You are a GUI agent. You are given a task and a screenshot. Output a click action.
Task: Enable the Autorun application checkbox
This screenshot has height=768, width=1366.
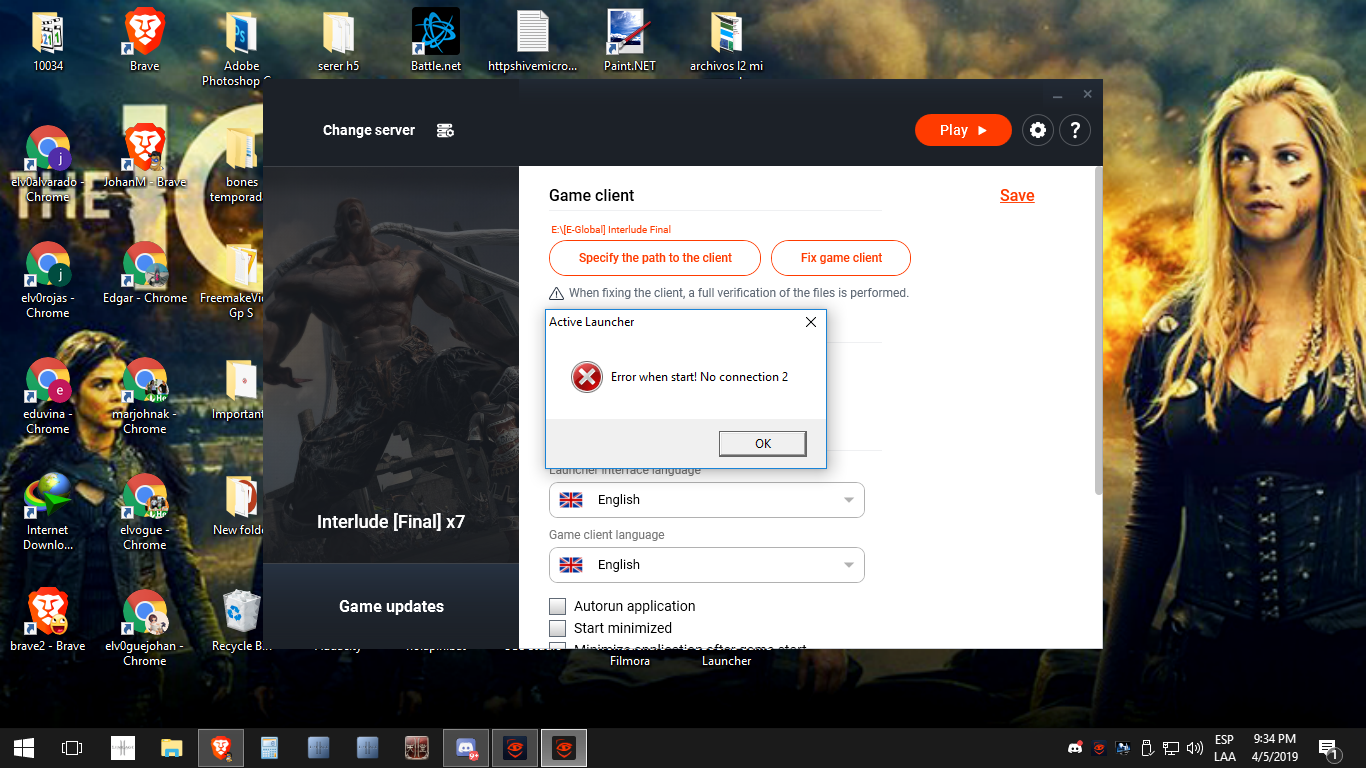coord(558,606)
